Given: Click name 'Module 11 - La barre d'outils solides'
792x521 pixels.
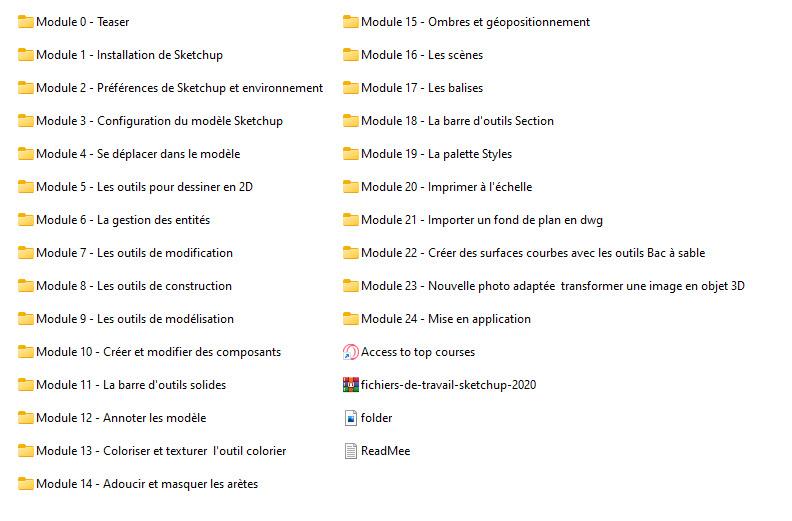Looking at the screenshot, I should click(131, 385).
